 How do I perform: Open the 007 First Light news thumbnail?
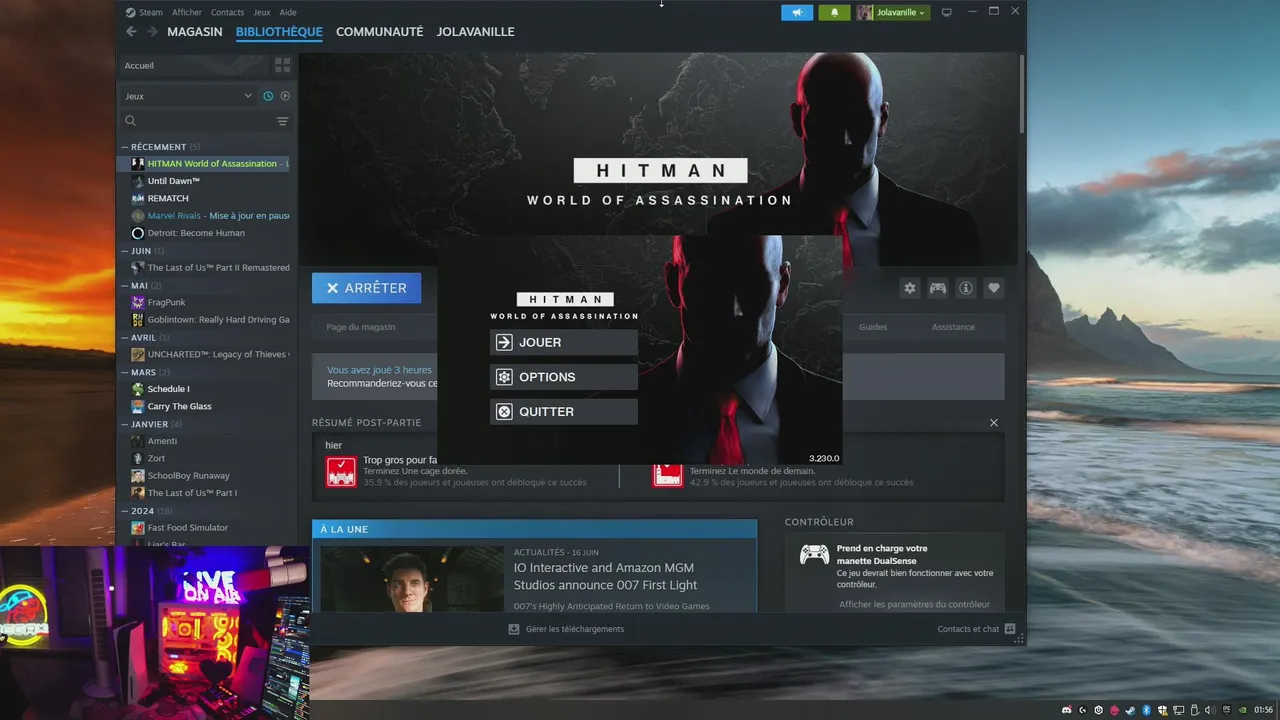tap(412, 579)
